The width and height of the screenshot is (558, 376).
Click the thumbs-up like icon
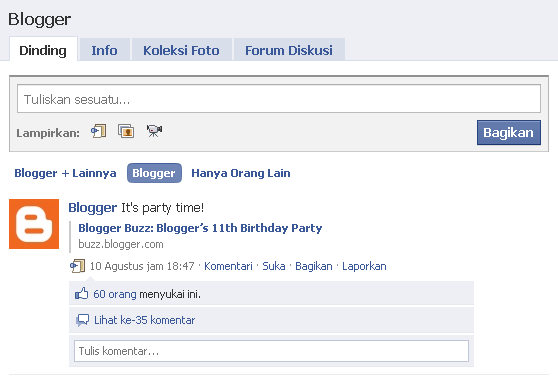(81, 294)
